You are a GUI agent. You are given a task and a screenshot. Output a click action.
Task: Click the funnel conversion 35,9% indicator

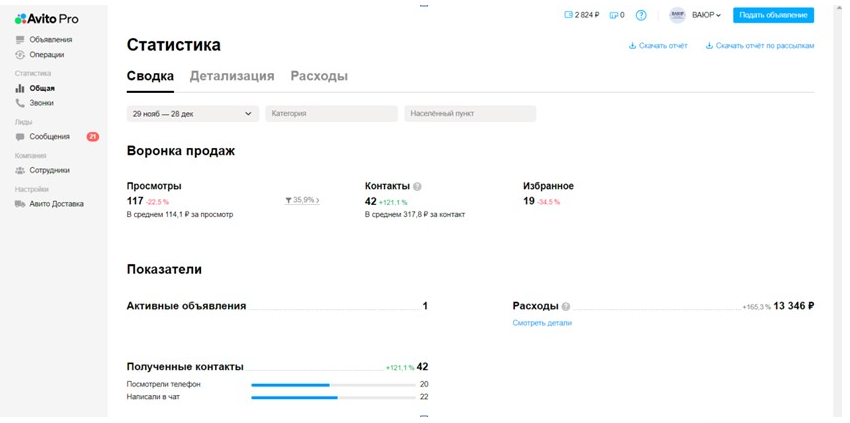302,200
